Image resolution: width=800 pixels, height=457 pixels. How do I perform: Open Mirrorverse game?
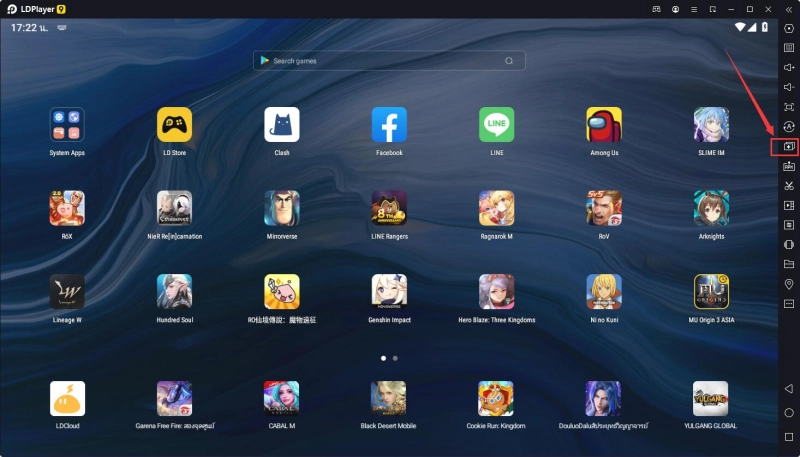pos(282,208)
